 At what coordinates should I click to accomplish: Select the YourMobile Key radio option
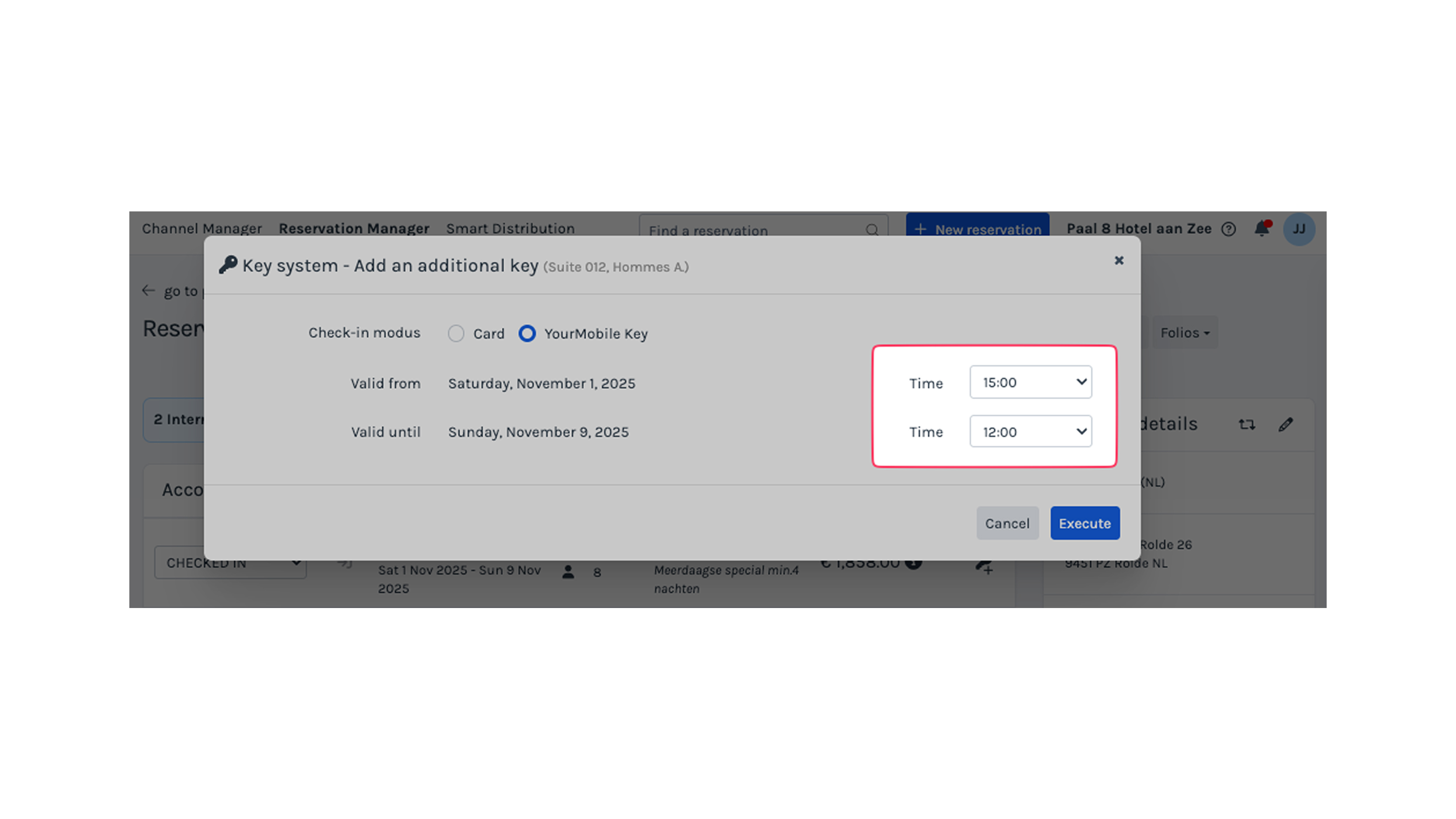[527, 334]
